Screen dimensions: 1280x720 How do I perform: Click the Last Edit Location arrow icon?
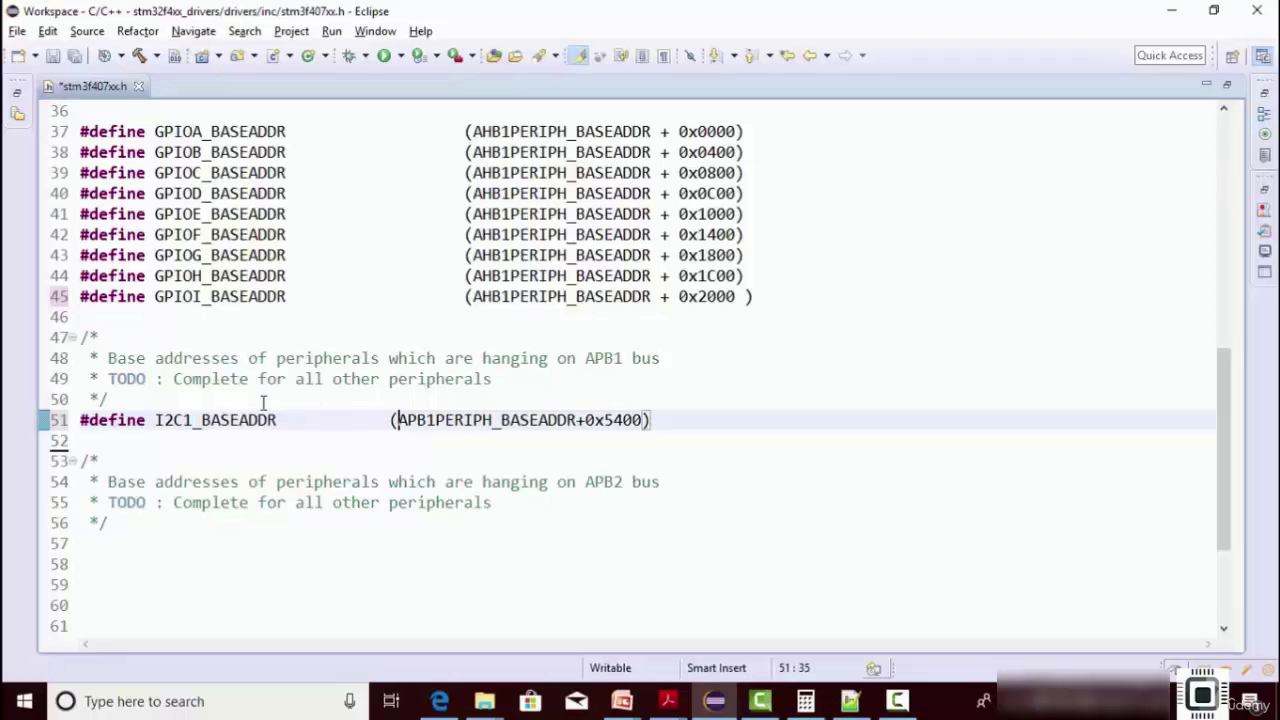point(787,56)
